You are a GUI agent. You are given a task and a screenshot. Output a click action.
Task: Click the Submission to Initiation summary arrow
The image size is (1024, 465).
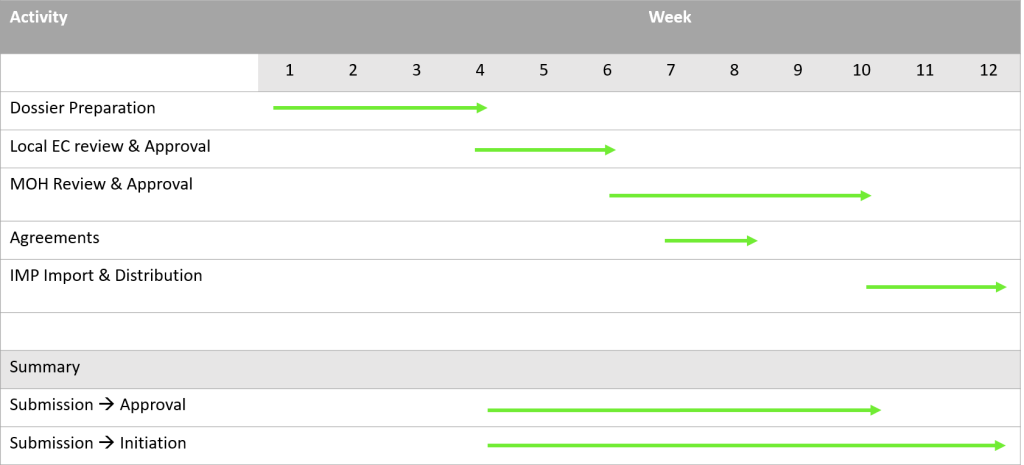(746, 445)
